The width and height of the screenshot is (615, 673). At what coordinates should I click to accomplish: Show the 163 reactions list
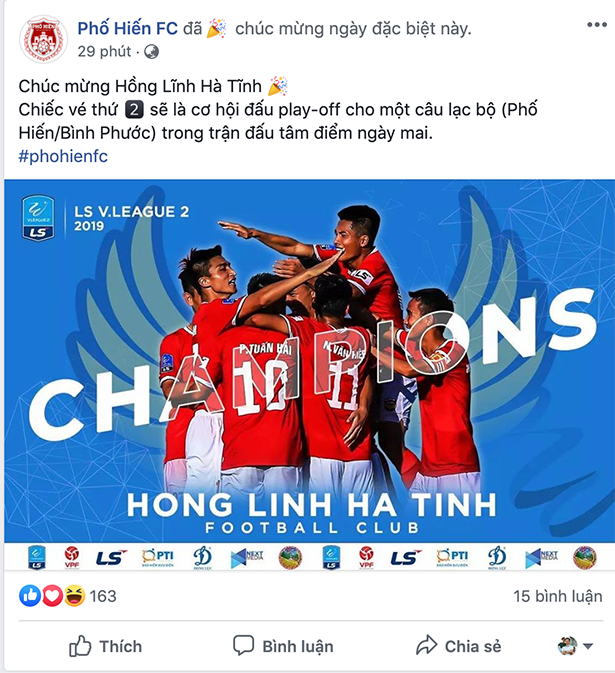[103, 596]
